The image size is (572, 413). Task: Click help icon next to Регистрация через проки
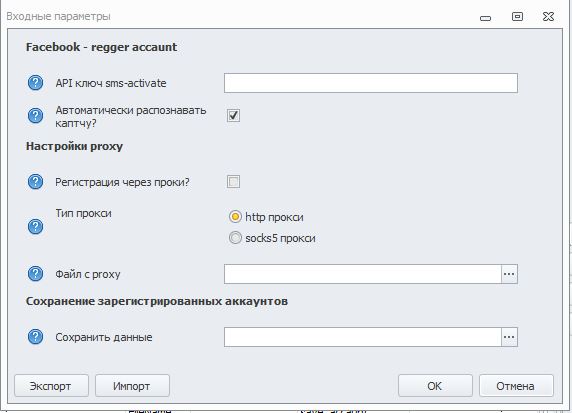[35, 181]
